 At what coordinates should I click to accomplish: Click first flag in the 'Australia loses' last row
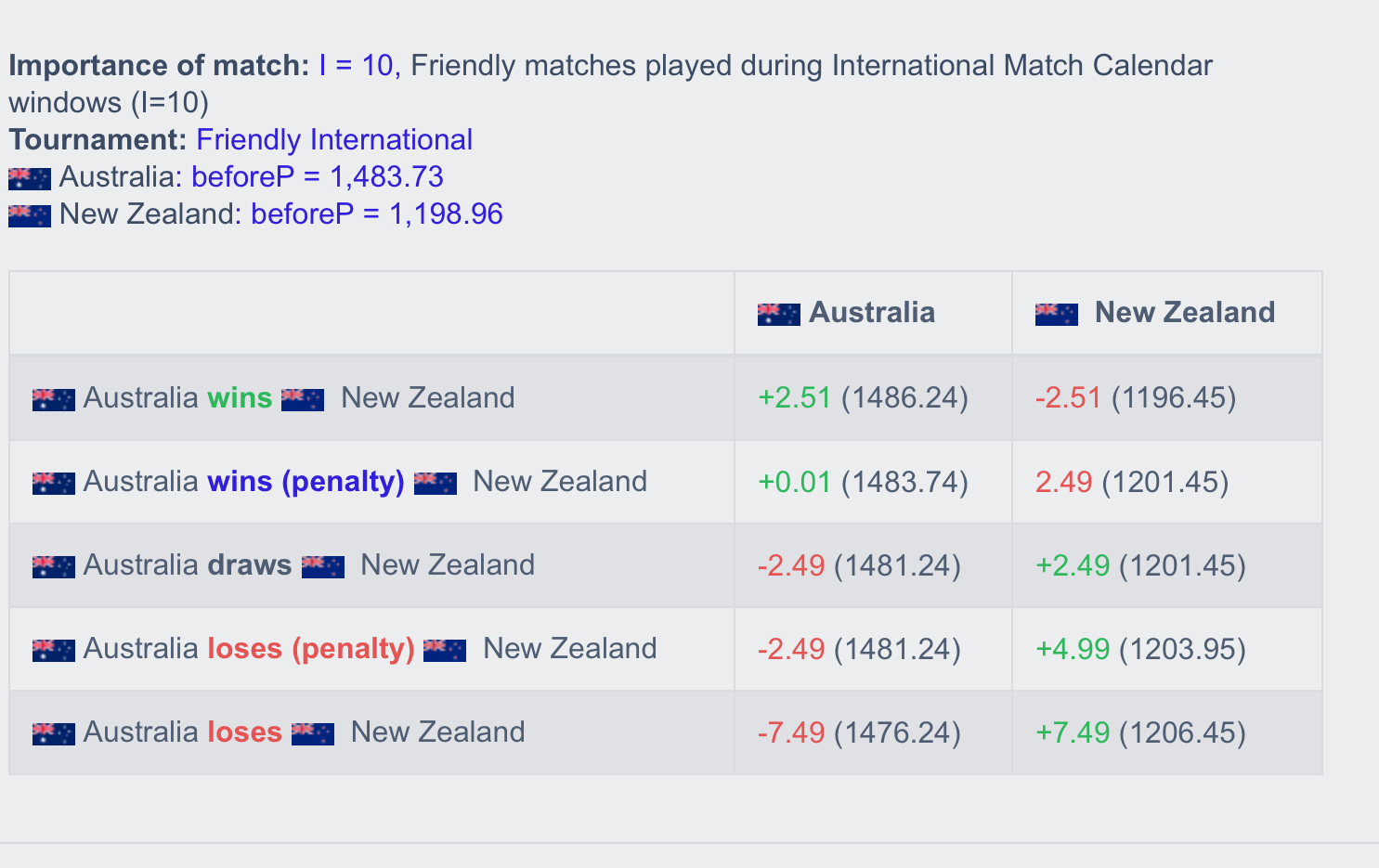(53, 733)
